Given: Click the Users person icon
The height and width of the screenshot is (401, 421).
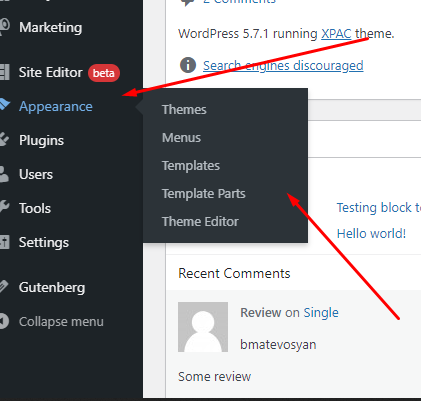Looking at the screenshot, I should (4, 174).
